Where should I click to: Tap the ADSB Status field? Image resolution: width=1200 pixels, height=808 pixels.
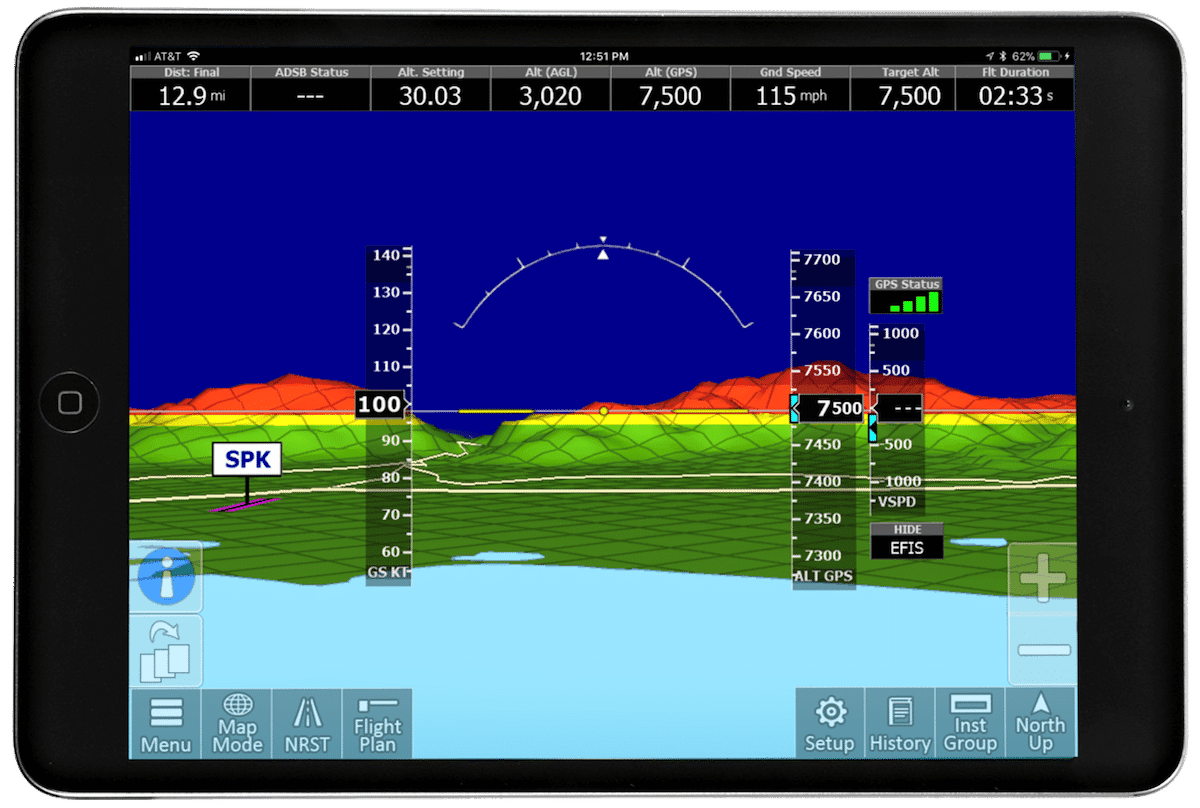tap(310, 88)
